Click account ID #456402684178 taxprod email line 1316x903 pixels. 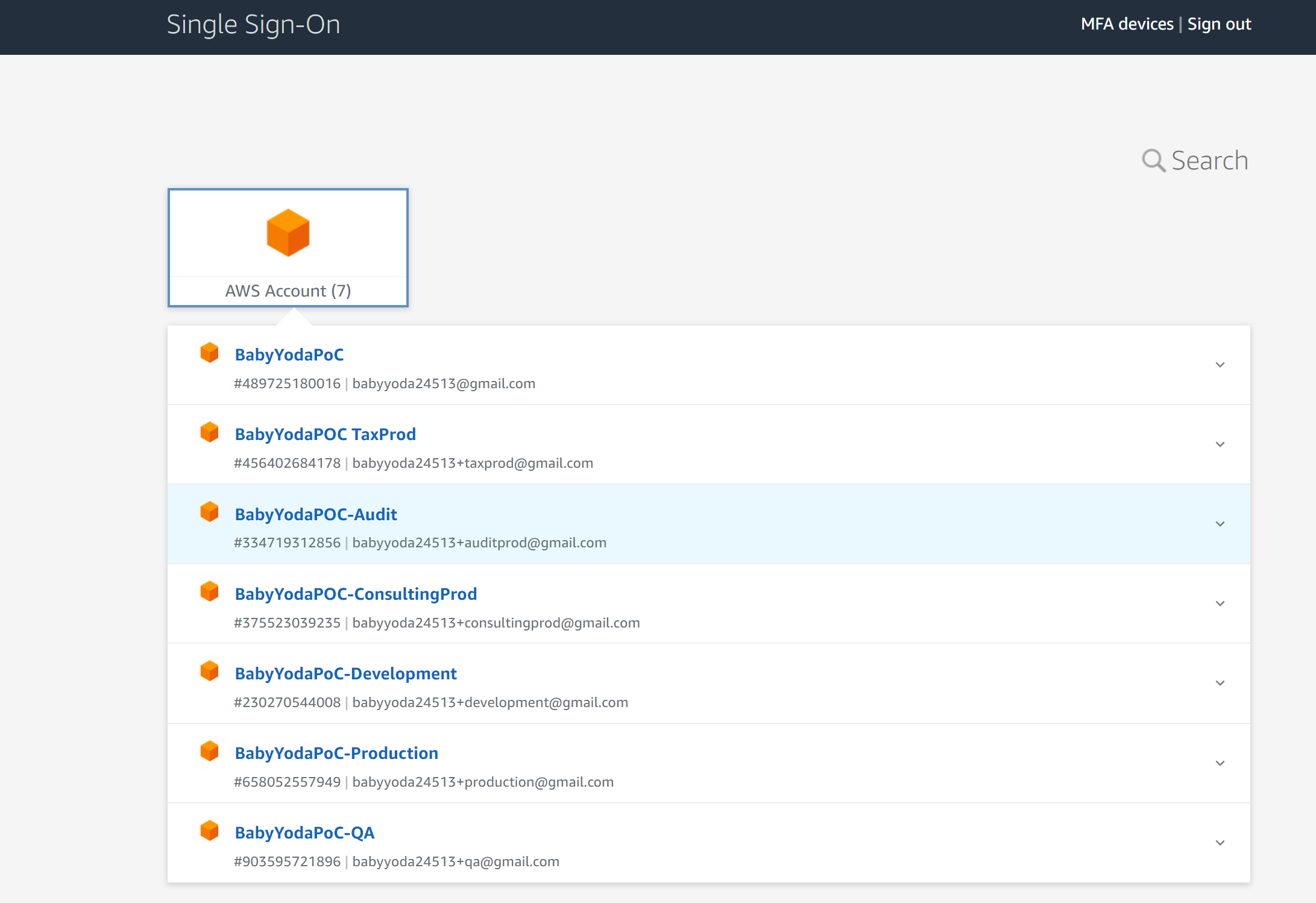click(414, 463)
